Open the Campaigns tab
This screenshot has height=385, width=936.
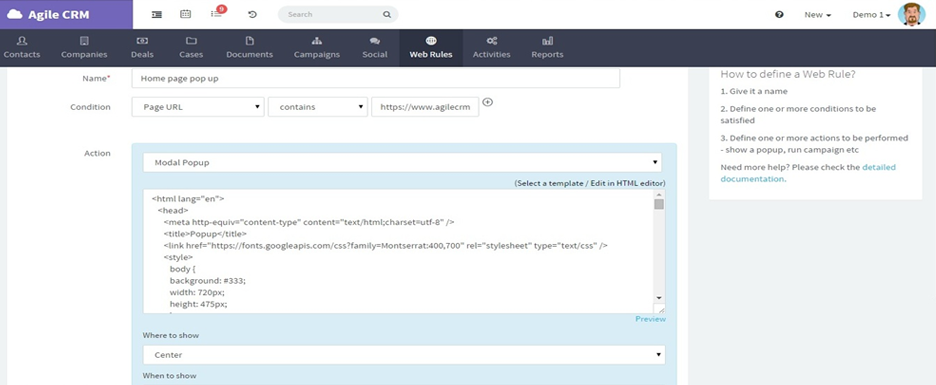317,48
